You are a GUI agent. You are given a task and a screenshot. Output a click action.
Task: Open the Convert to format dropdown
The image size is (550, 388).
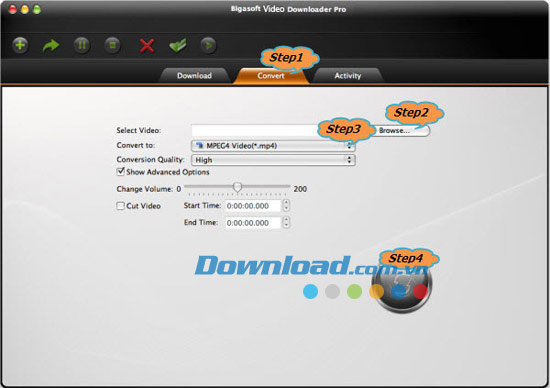click(x=273, y=146)
